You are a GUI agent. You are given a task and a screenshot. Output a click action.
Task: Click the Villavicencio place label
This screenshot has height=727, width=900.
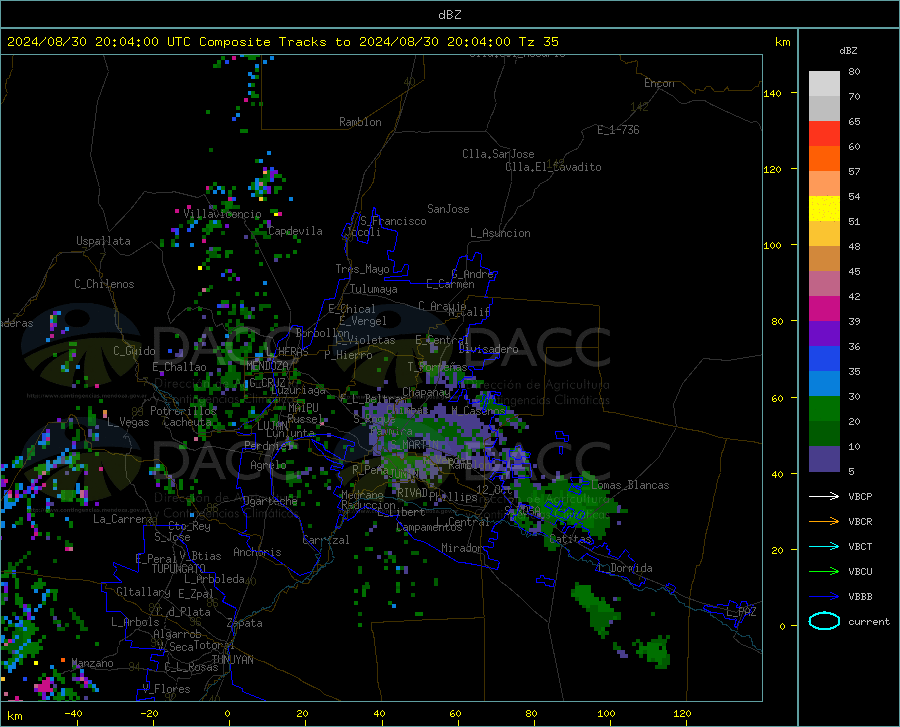click(223, 214)
